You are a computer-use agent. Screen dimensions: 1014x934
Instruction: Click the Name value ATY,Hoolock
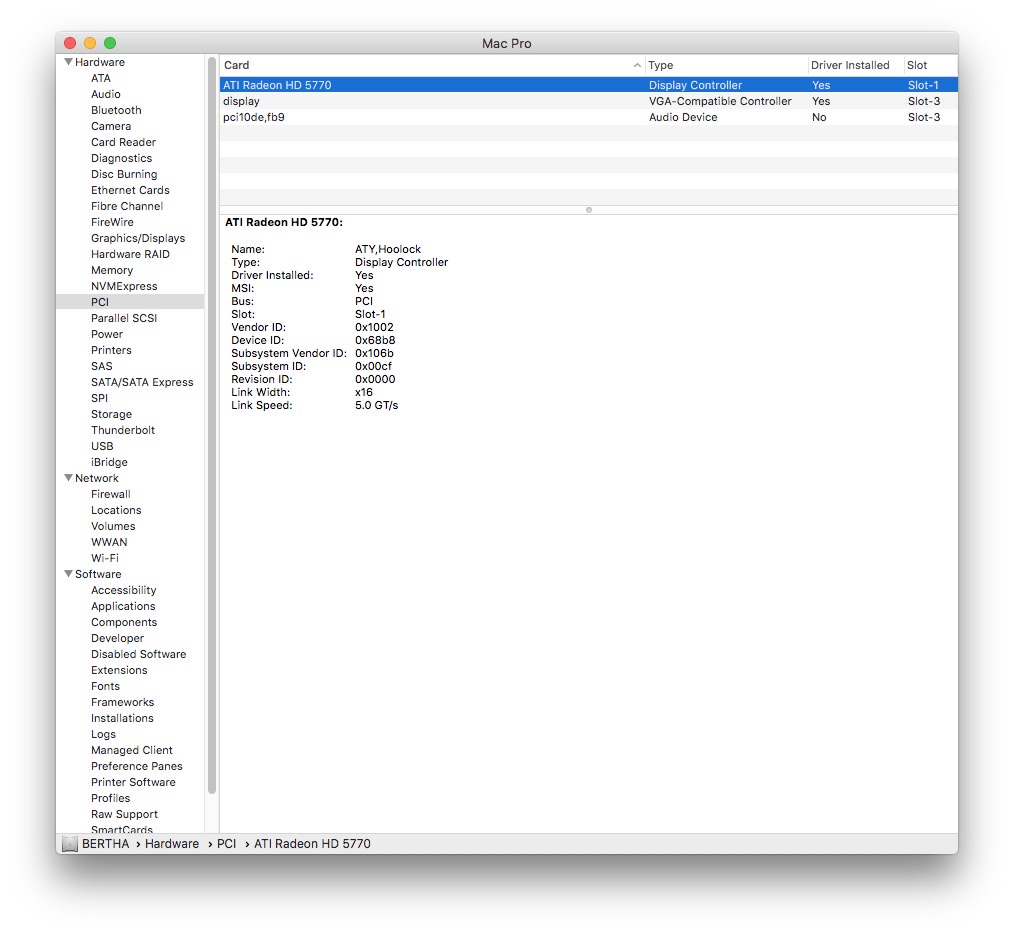(x=388, y=249)
